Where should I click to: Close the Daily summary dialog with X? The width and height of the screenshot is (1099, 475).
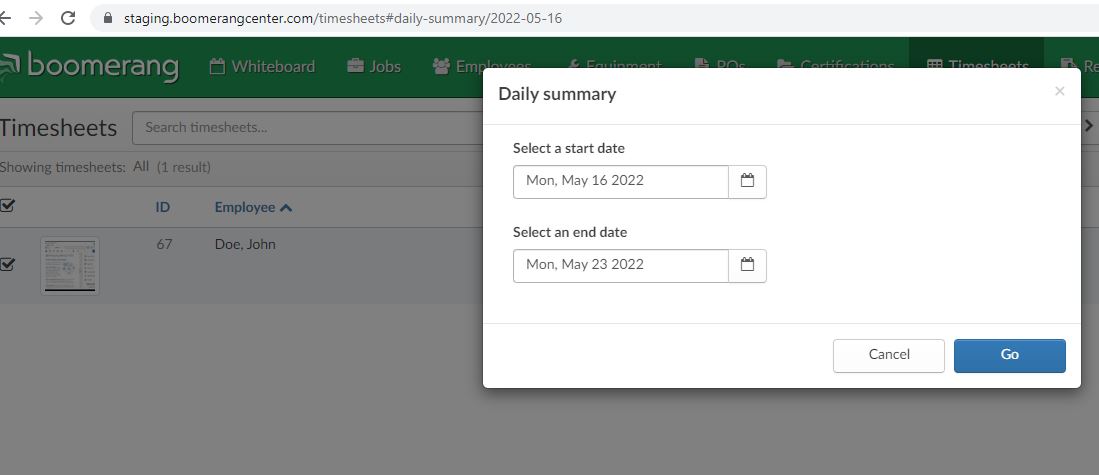pyautogui.click(x=1059, y=92)
